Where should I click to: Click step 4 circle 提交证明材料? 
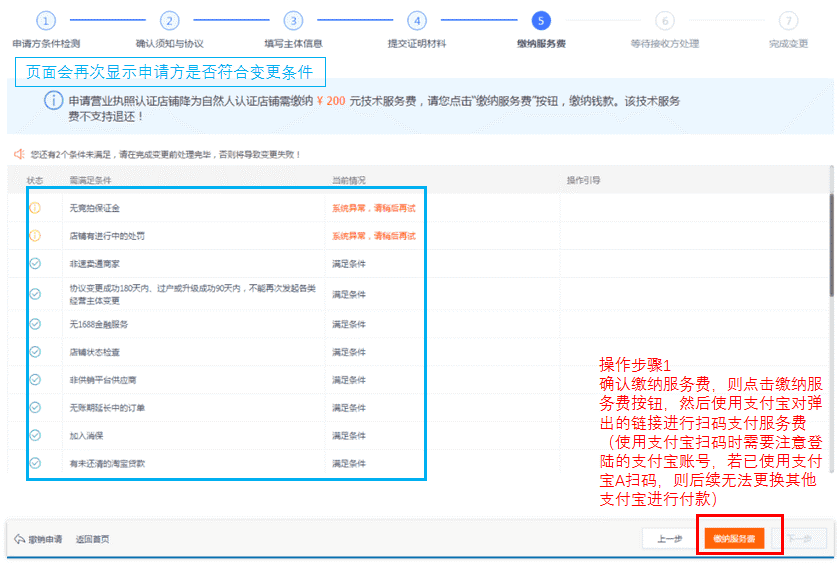[x=417, y=21]
